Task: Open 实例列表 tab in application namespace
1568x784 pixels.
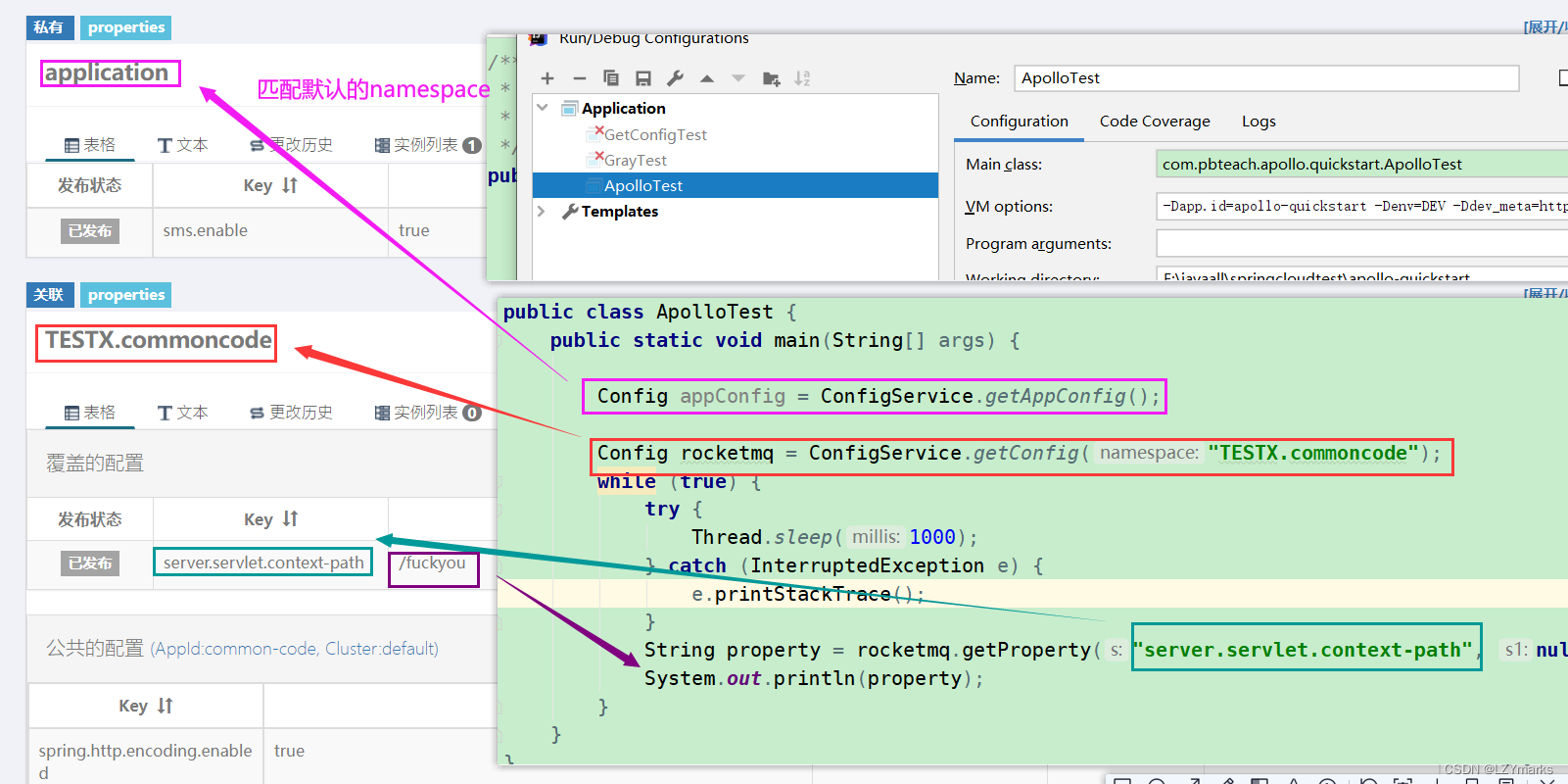Action: pyautogui.click(x=428, y=145)
